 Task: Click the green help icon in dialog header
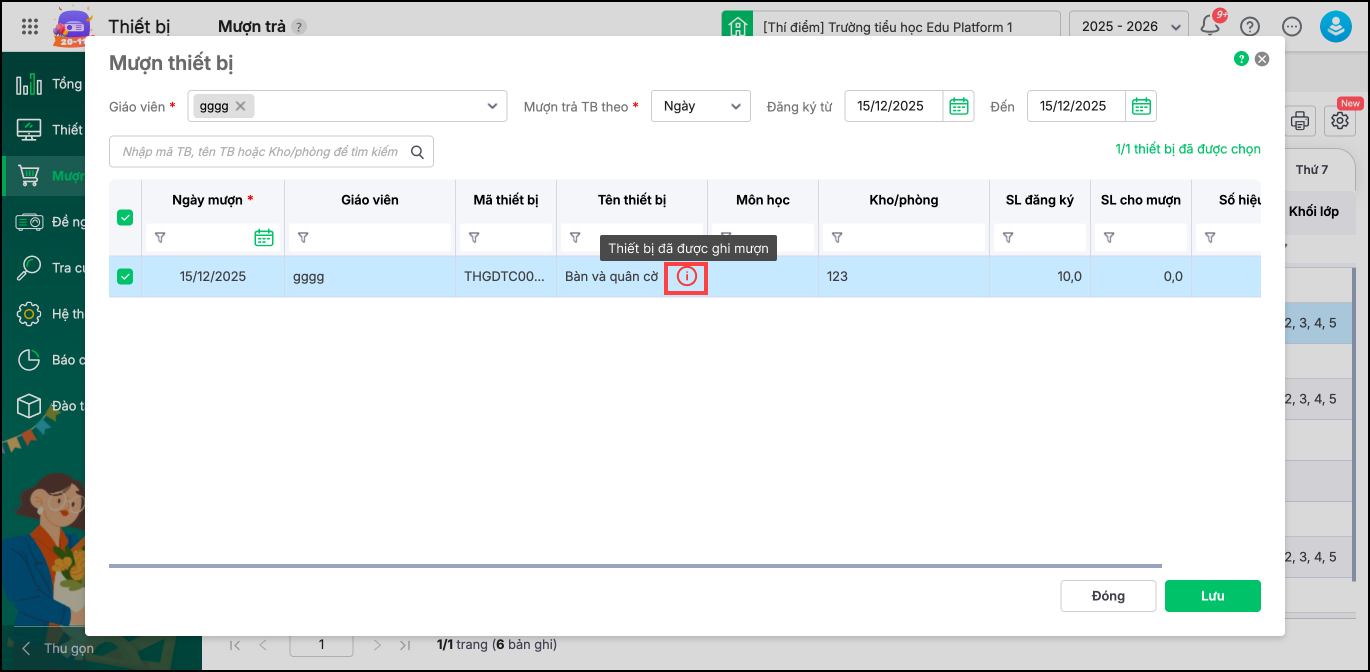tap(1241, 59)
